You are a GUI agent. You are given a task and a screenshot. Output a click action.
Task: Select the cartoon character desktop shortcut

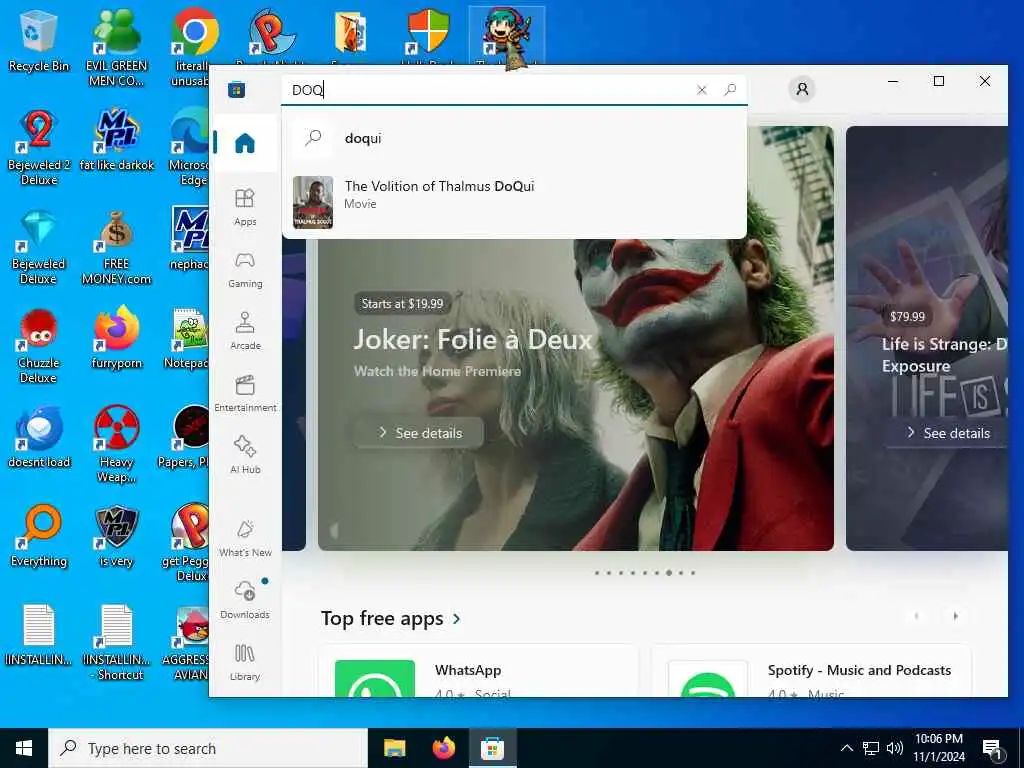(507, 34)
